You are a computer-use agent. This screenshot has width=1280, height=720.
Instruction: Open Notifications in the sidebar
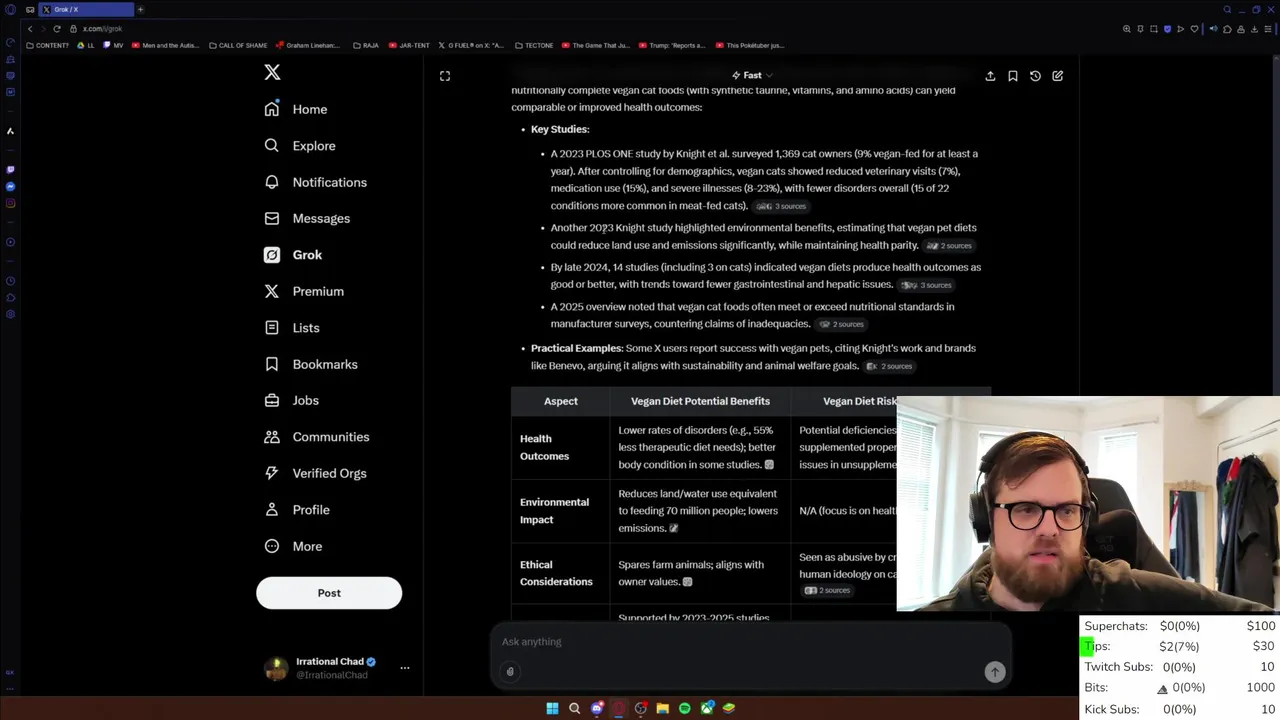(x=316, y=182)
